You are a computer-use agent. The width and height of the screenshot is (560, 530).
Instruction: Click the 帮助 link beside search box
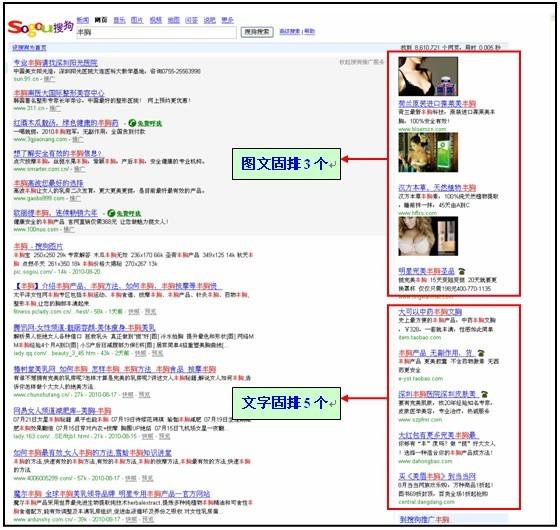coord(309,31)
